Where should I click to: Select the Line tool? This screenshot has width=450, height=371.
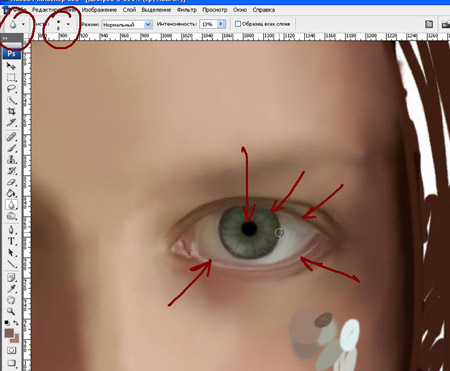tap(11, 264)
